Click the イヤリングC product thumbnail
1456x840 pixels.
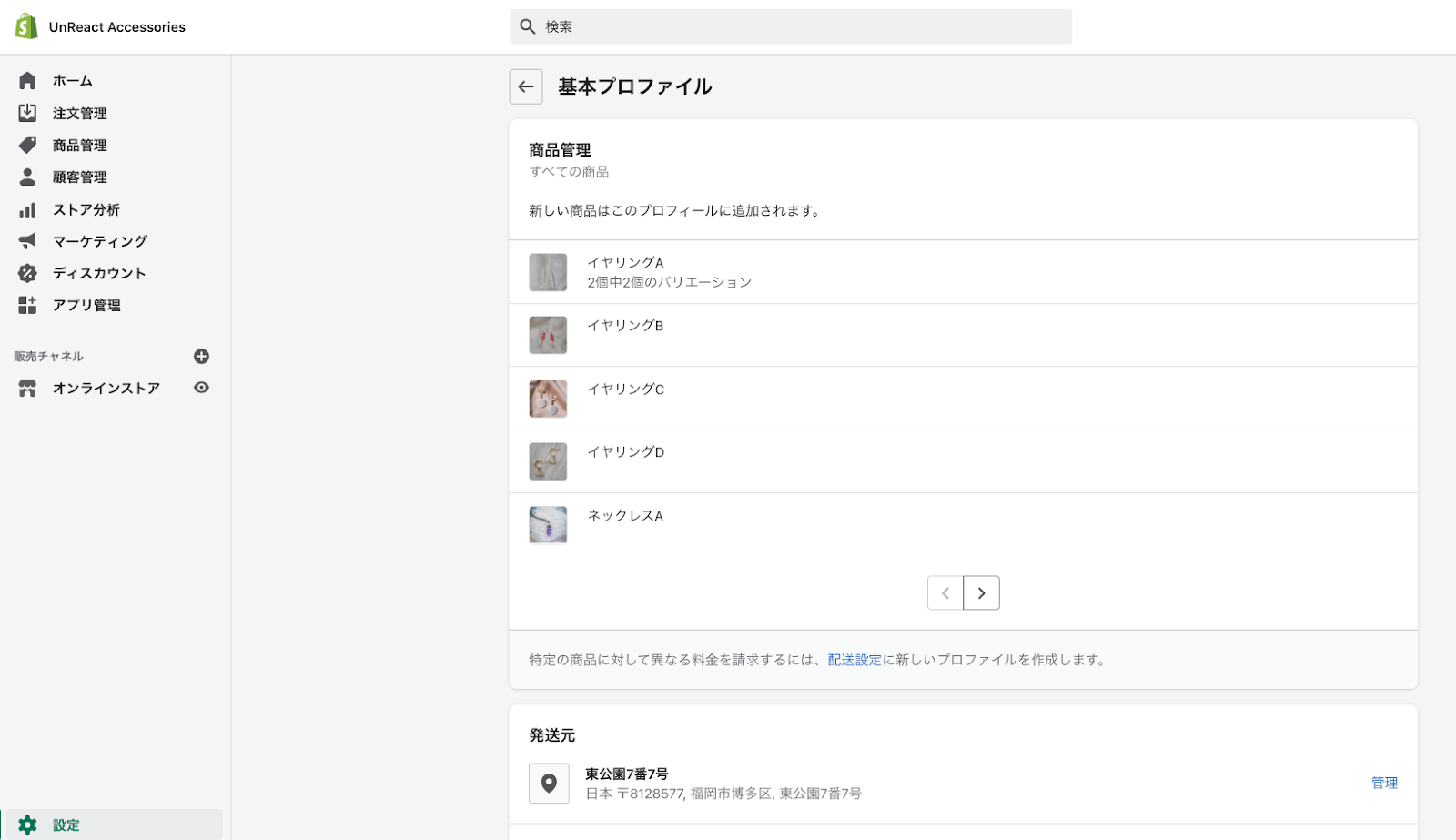coord(548,399)
